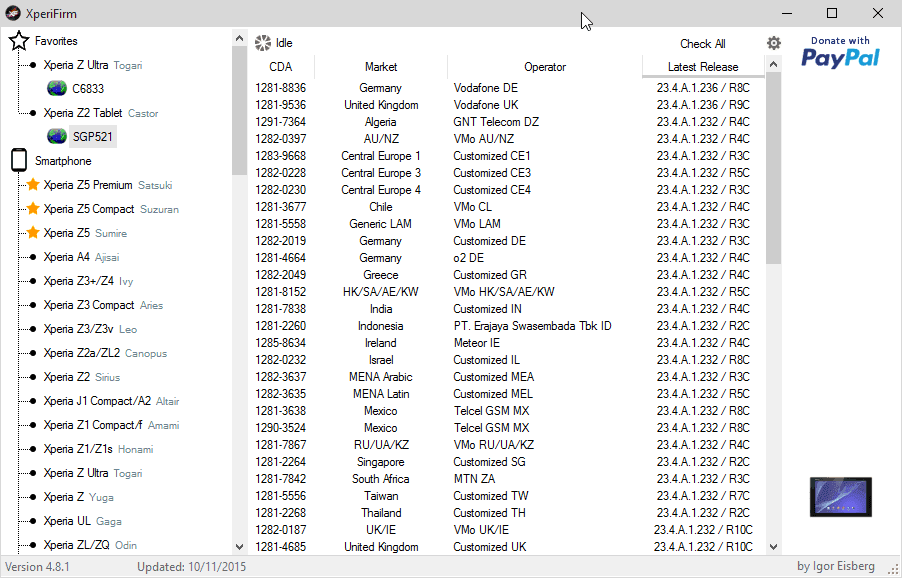
Task: Click scroll-down arrow of firmware list
Action: (x=774, y=546)
